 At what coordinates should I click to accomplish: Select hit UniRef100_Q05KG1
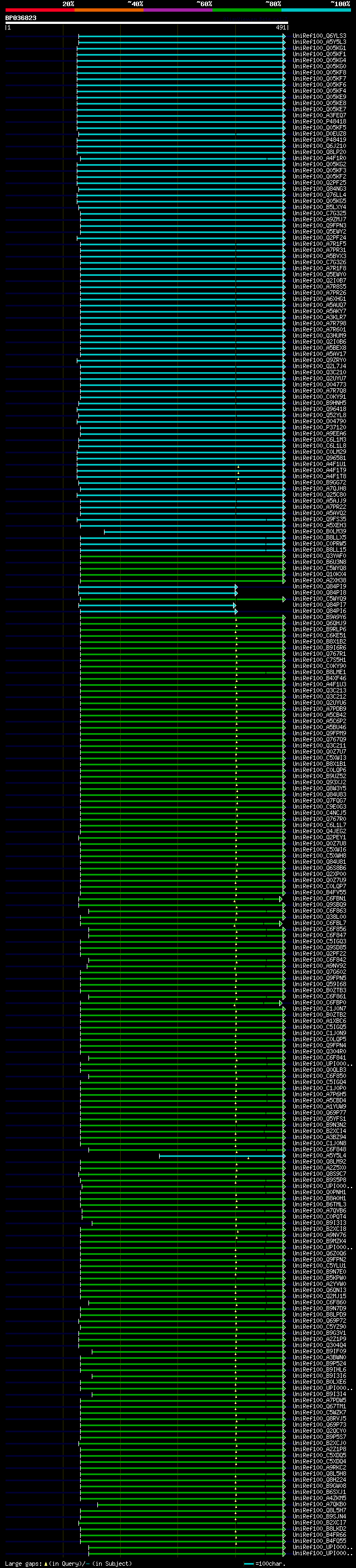[319, 48]
